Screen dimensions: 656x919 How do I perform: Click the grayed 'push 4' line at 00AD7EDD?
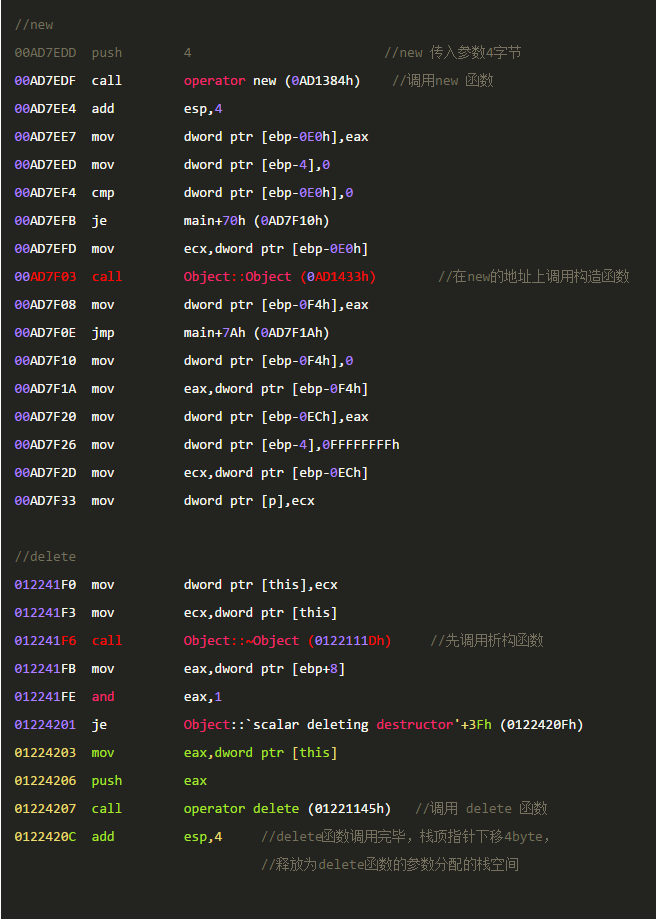[x=103, y=53]
